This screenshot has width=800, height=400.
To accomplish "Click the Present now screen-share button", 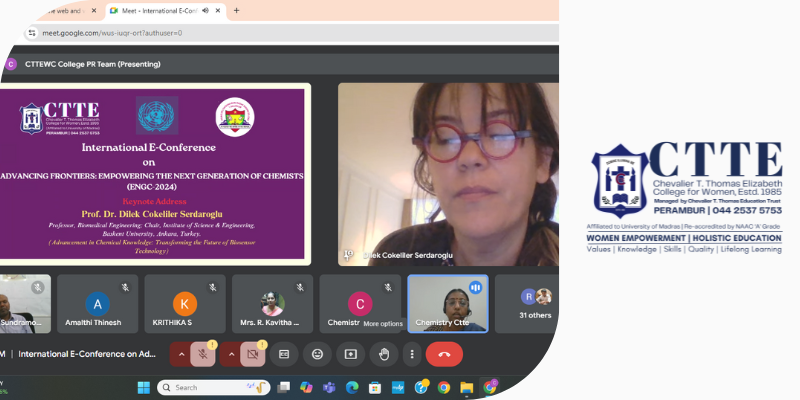I will (x=351, y=354).
